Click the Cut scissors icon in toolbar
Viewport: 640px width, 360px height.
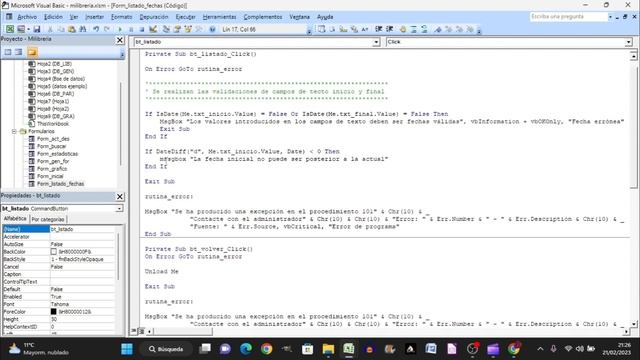click(50, 29)
